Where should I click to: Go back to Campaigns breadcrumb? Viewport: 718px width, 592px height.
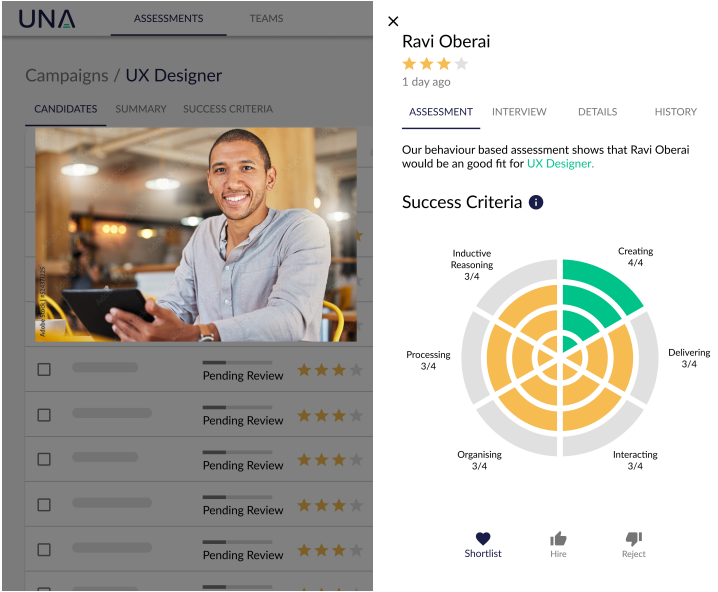tap(67, 76)
